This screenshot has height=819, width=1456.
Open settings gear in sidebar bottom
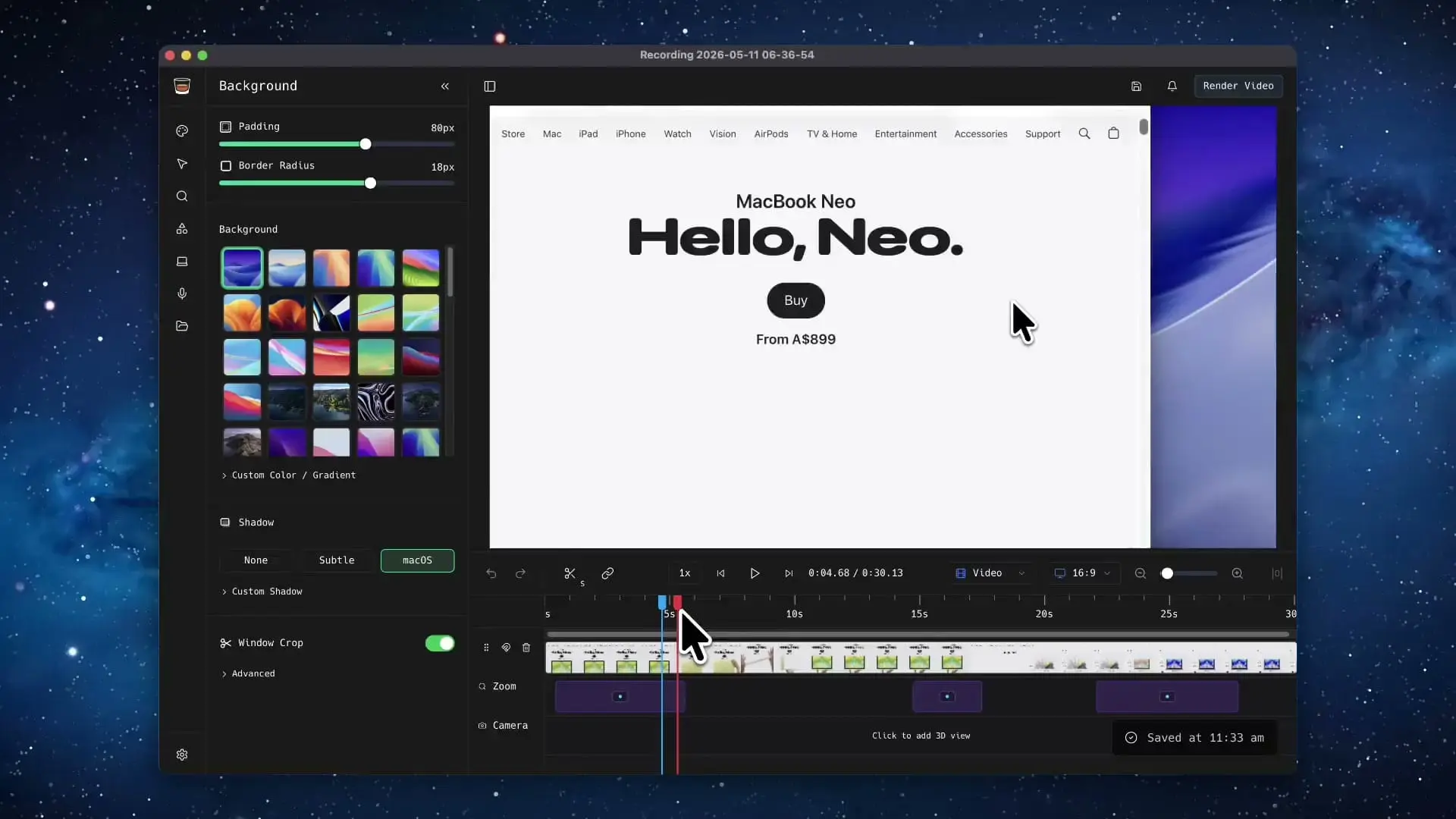(x=182, y=755)
